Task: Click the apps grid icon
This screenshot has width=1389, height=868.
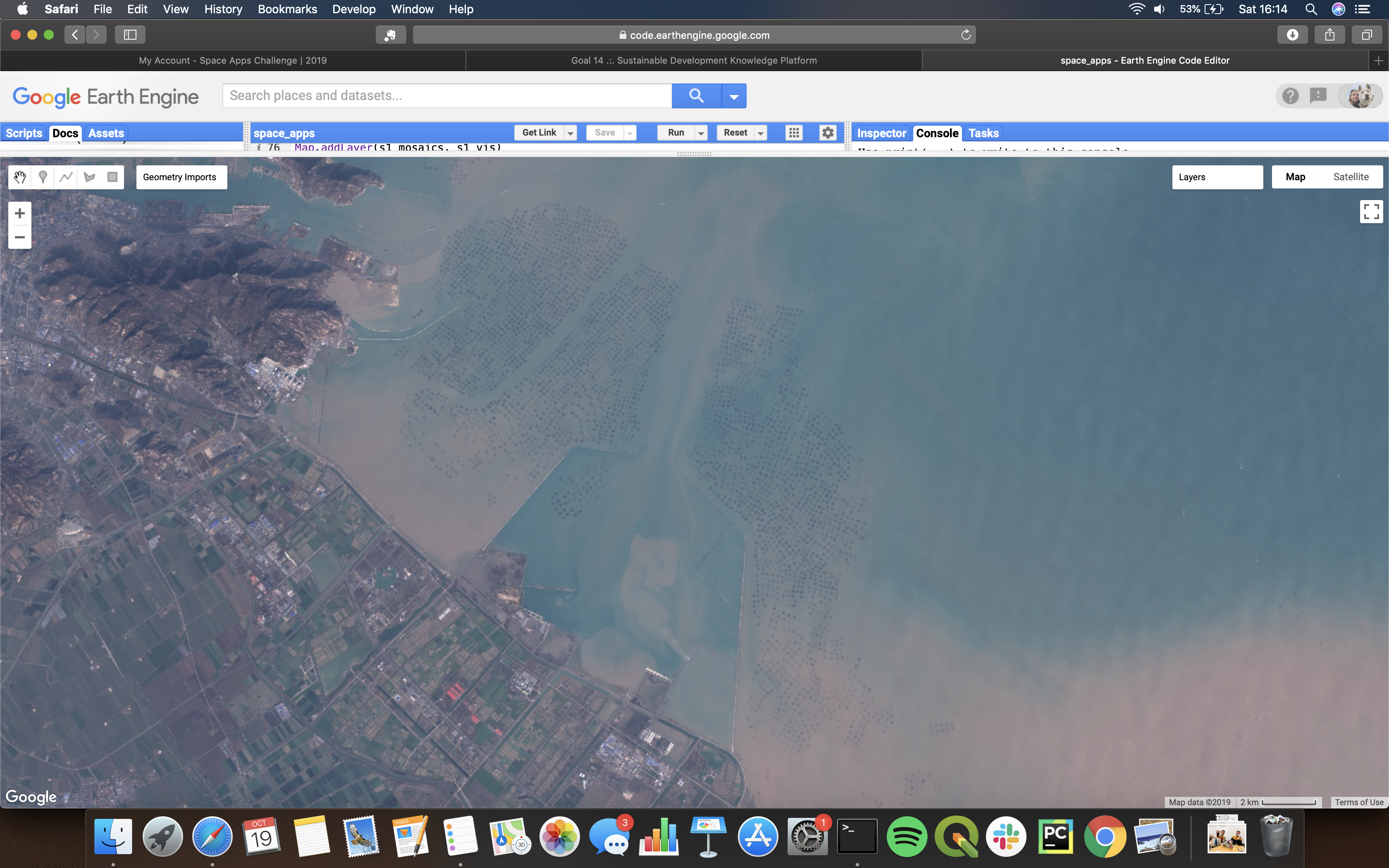Action: [x=794, y=133]
